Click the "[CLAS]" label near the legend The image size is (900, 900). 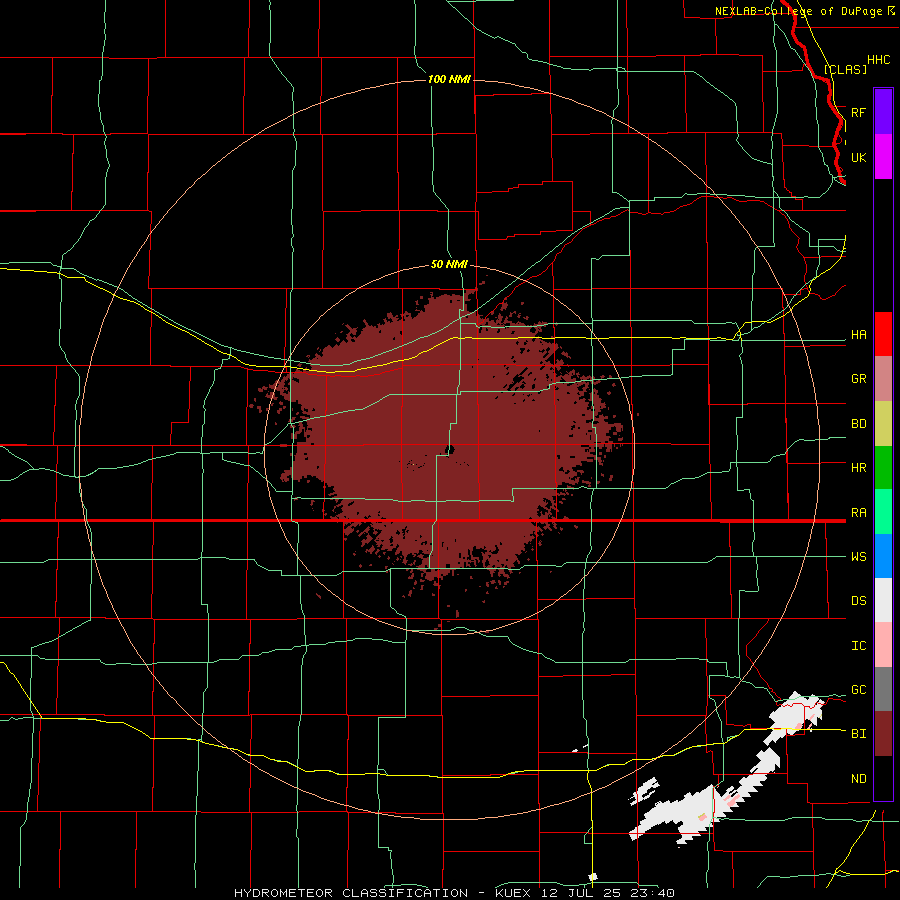[845, 69]
